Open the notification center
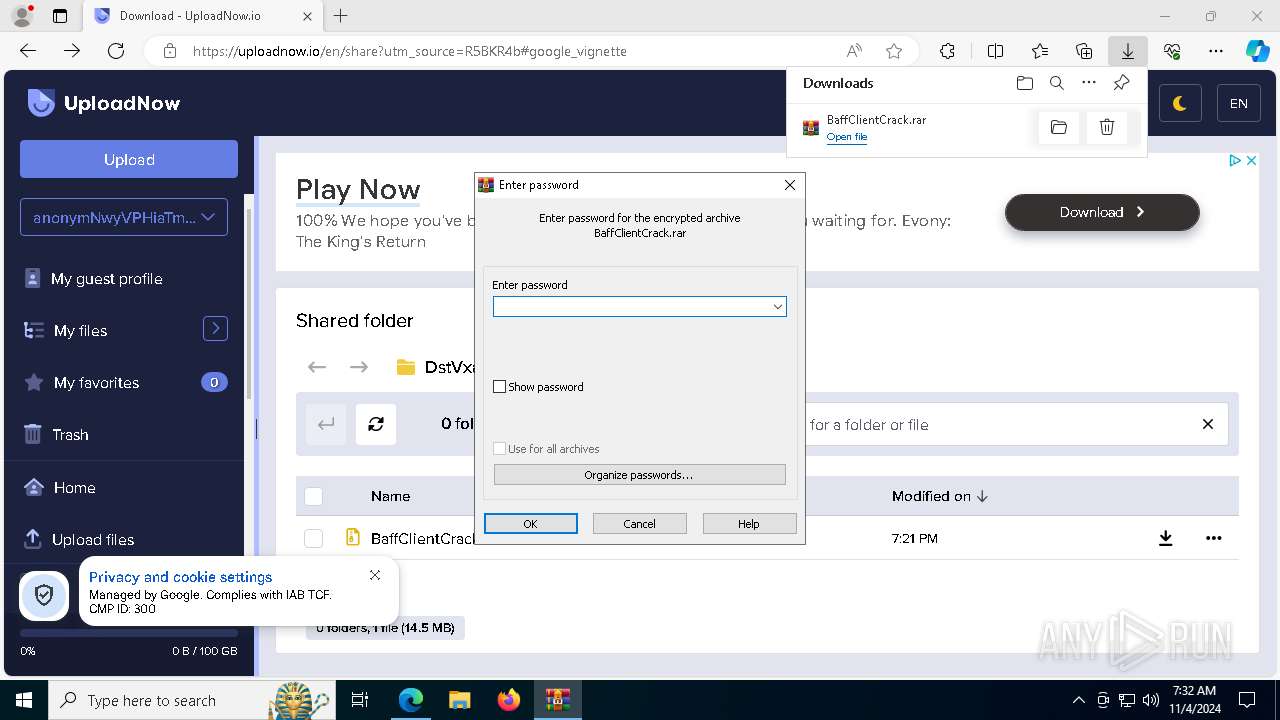 pyautogui.click(x=1247, y=700)
